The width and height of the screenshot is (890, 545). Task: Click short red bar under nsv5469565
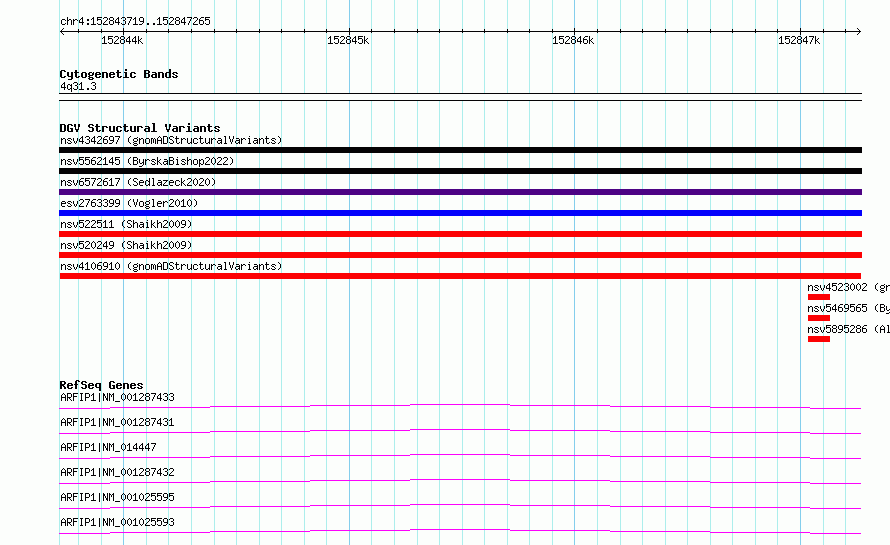point(819,318)
